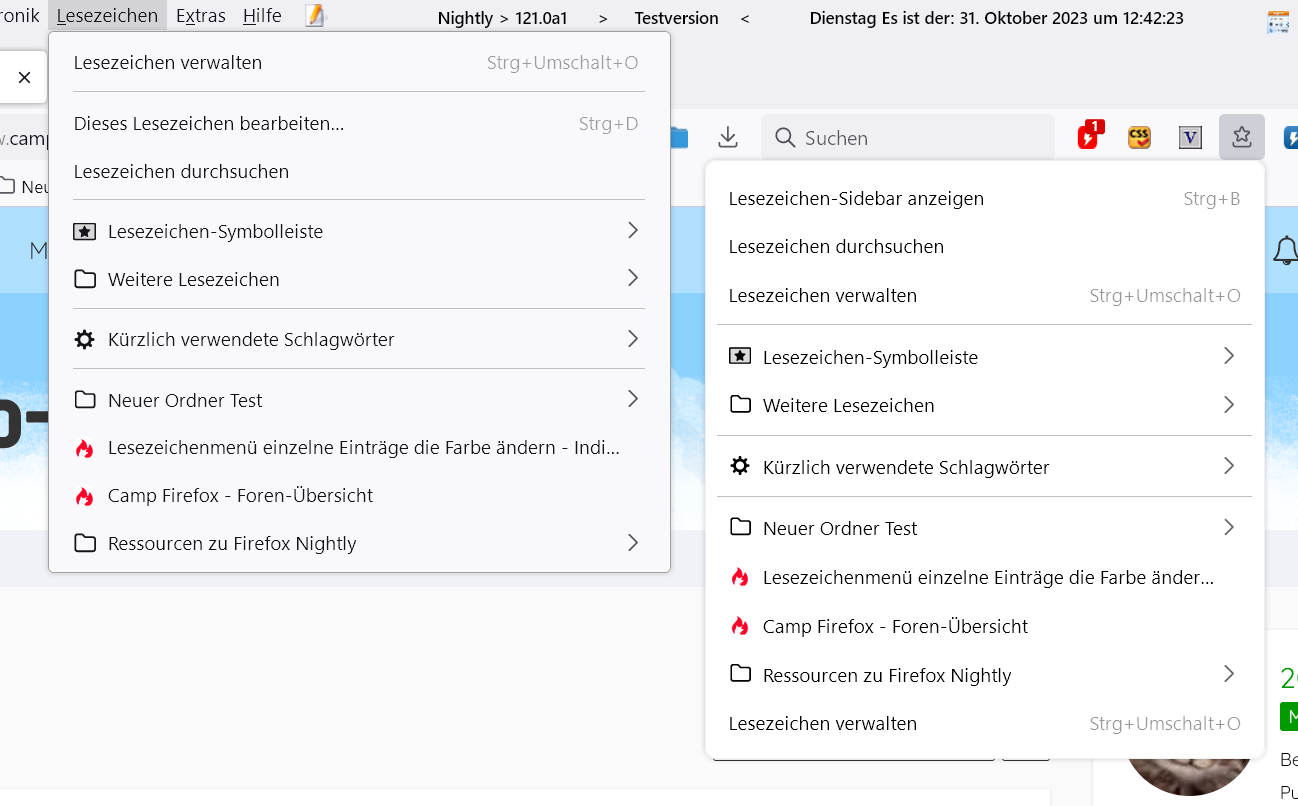Click the magnifier icon in the search box

point(785,138)
